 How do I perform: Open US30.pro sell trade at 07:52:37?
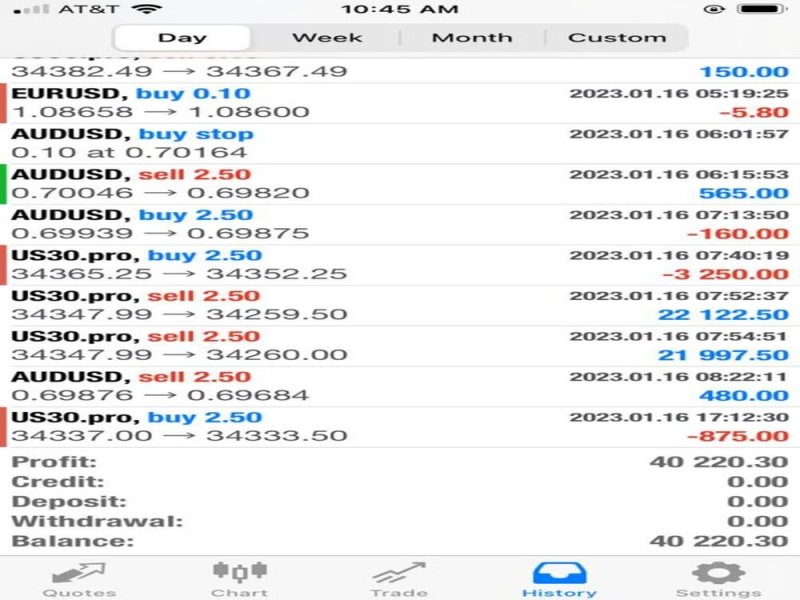[x=400, y=306]
